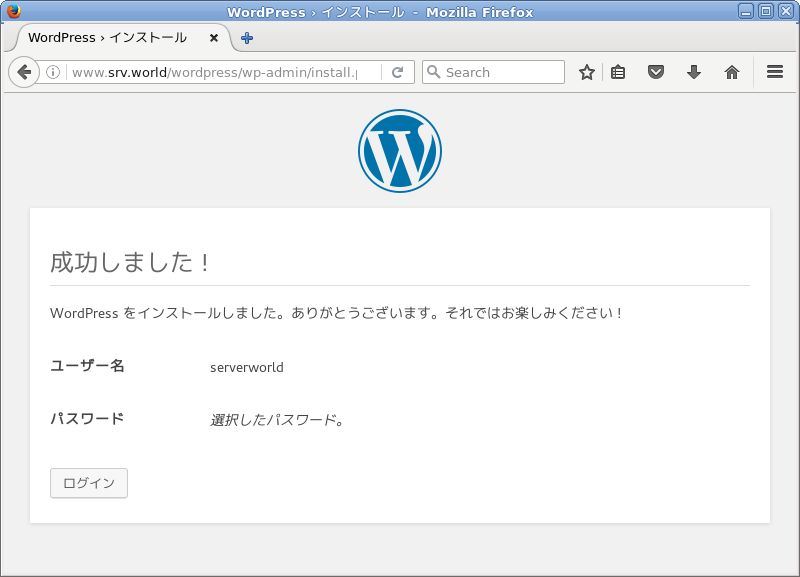
Task: Maximize the Firefox window
Action: point(766,11)
